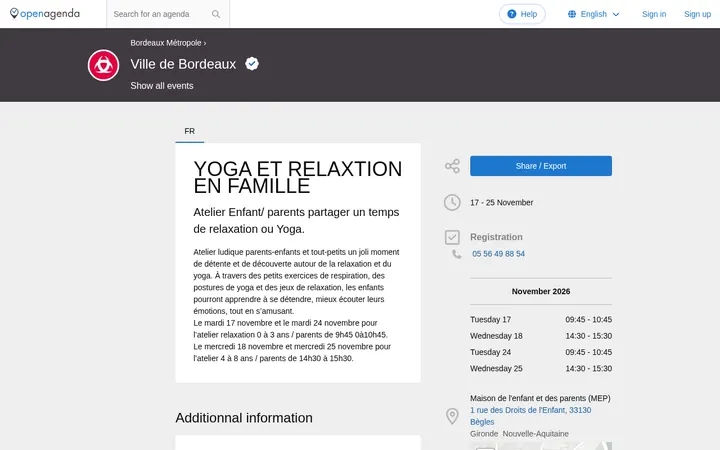The width and height of the screenshot is (720, 450).
Task: Open the Ville de Bordeaux agenda title
Action: tap(183, 64)
